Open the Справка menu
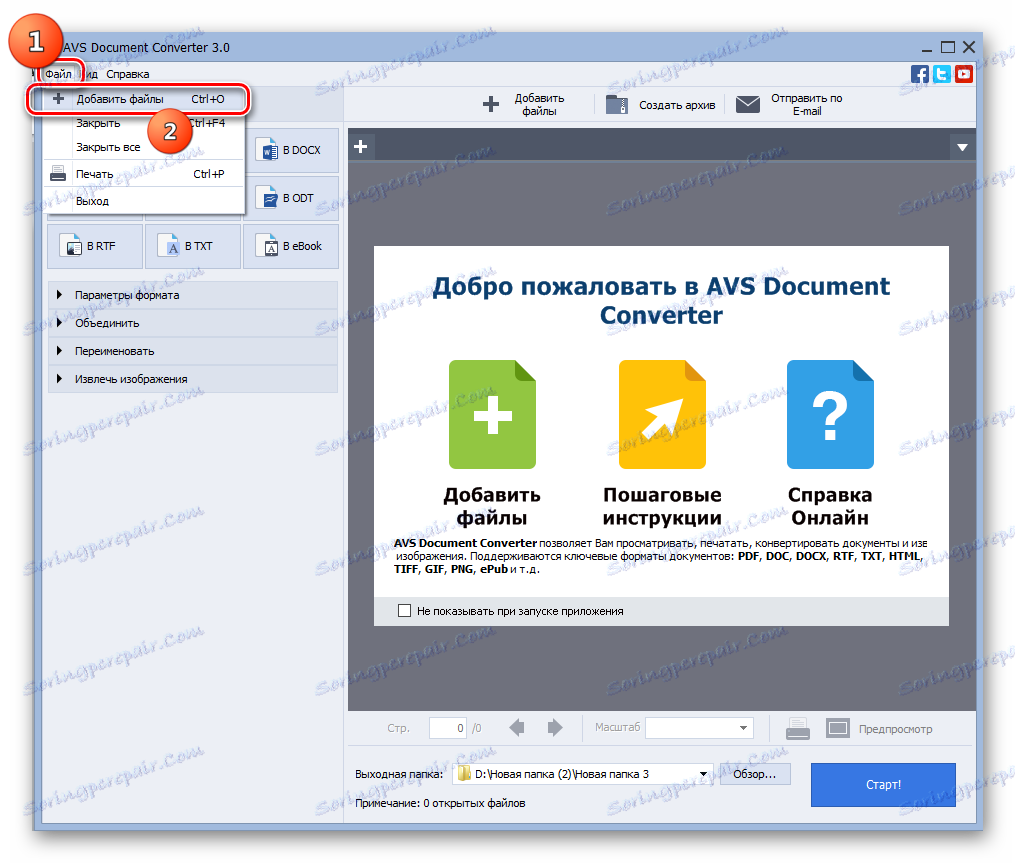 pos(128,74)
